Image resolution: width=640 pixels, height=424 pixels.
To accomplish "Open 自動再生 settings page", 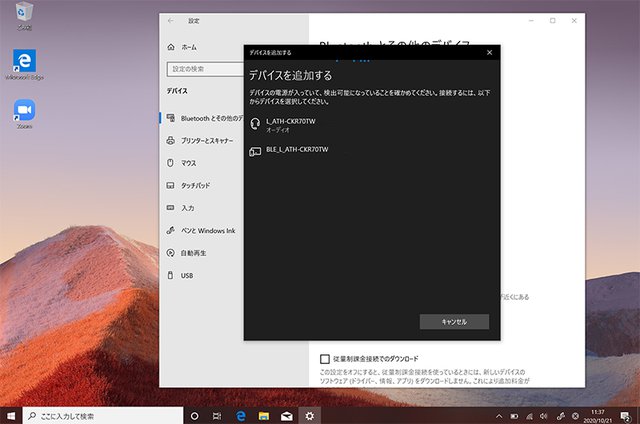I will coord(193,253).
